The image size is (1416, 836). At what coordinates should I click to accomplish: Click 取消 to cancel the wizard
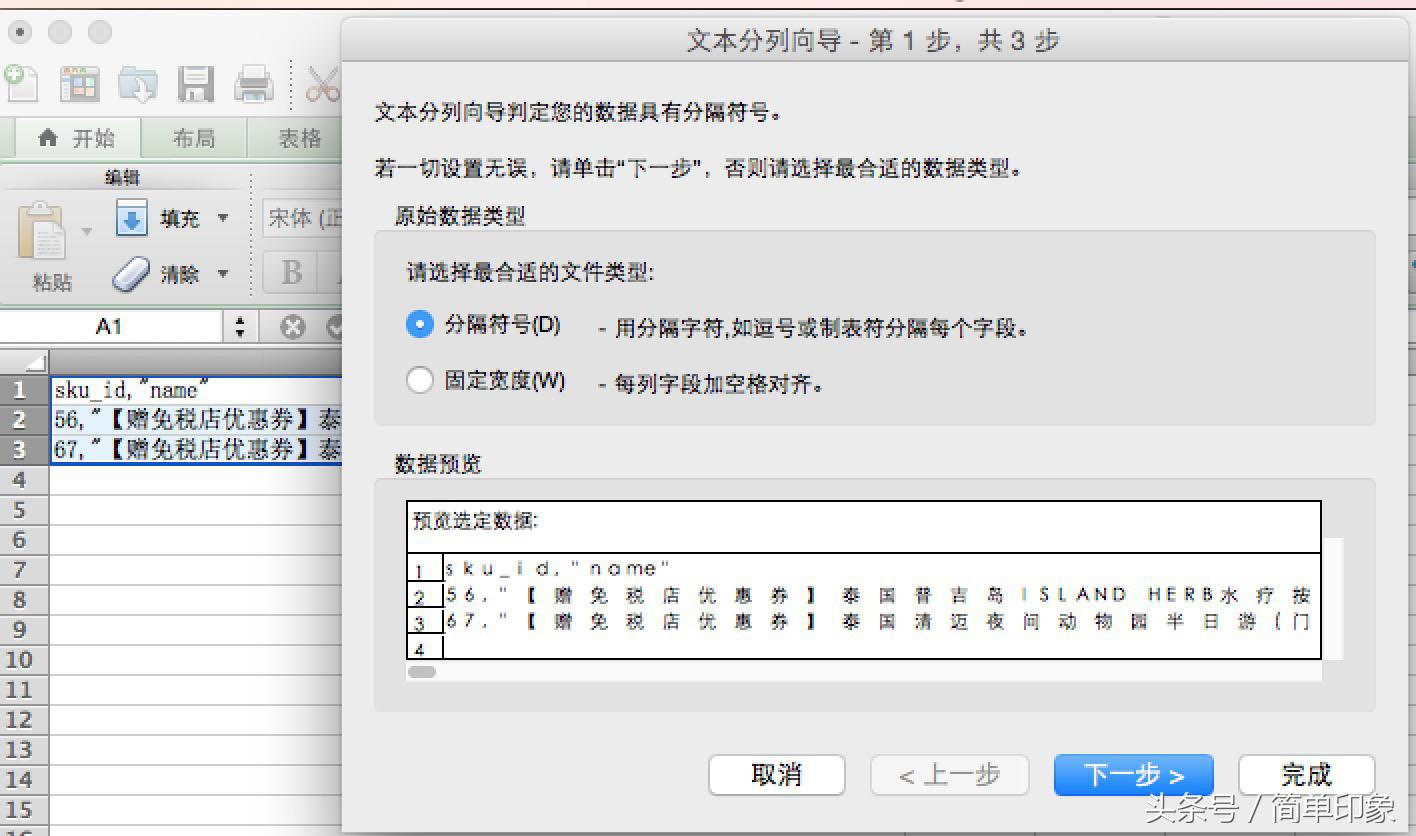point(776,774)
